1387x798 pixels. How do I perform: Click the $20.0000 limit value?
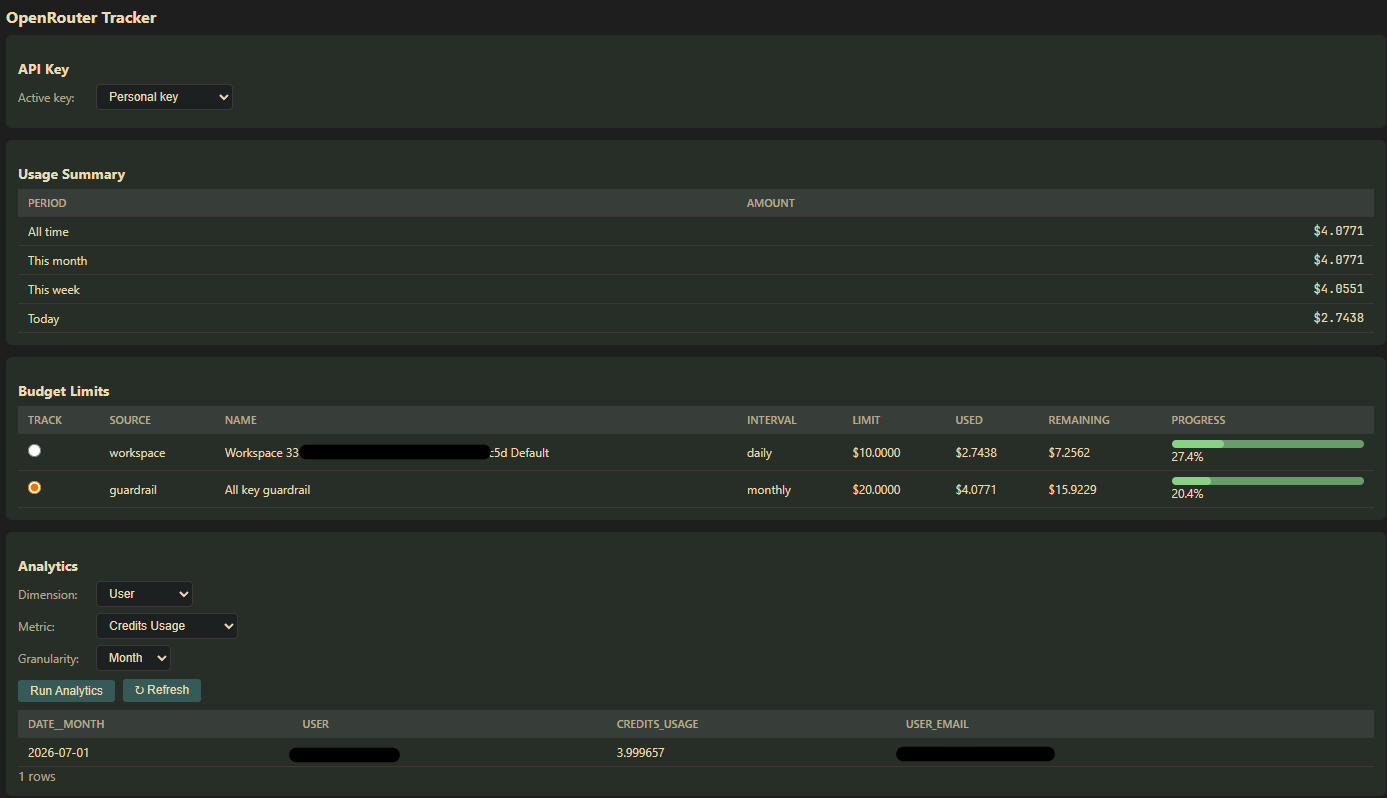(x=877, y=490)
